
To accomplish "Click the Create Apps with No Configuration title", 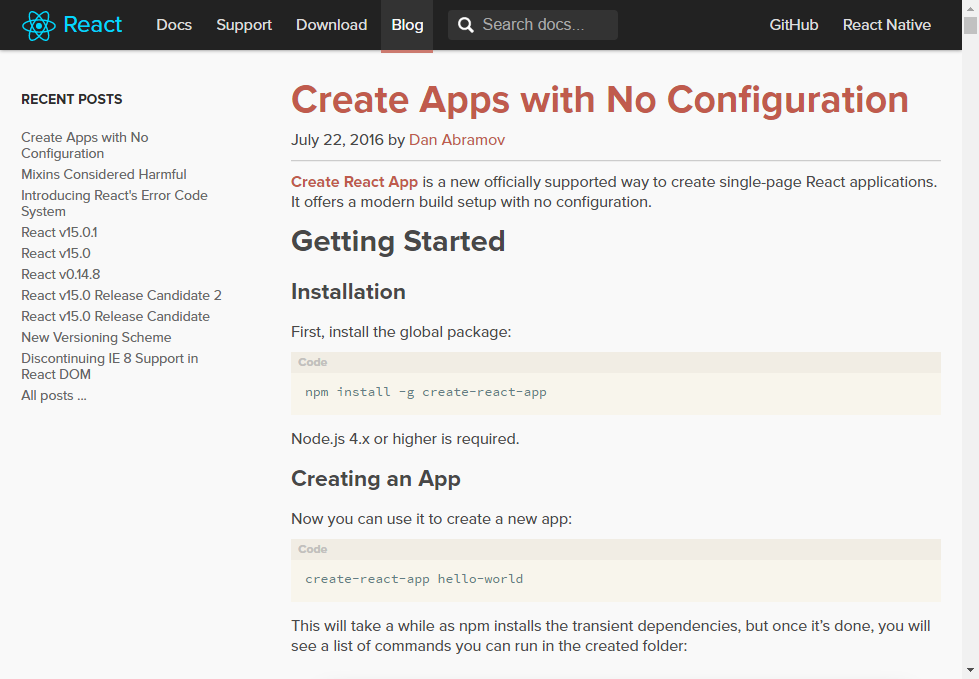I will pos(599,100).
